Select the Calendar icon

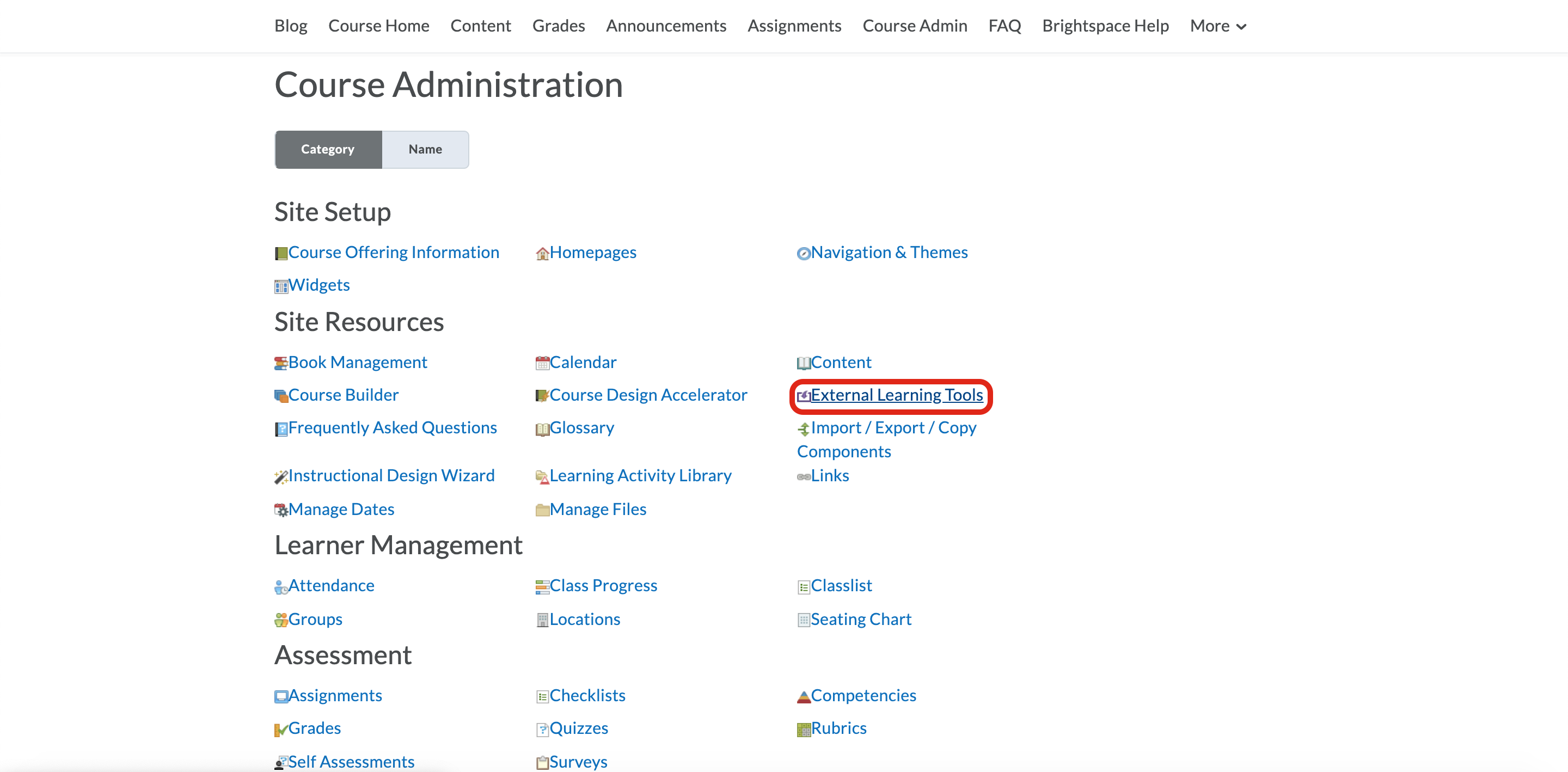click(x=542, y=362)
